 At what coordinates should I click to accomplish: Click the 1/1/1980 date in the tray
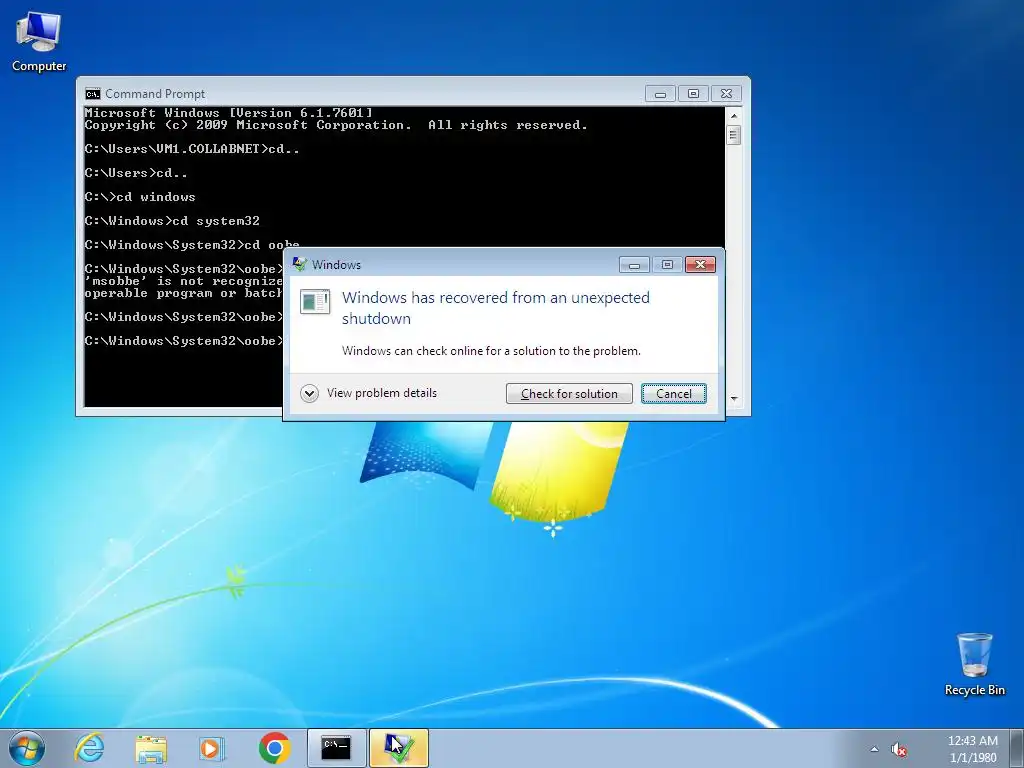click(x=973, y=758)
